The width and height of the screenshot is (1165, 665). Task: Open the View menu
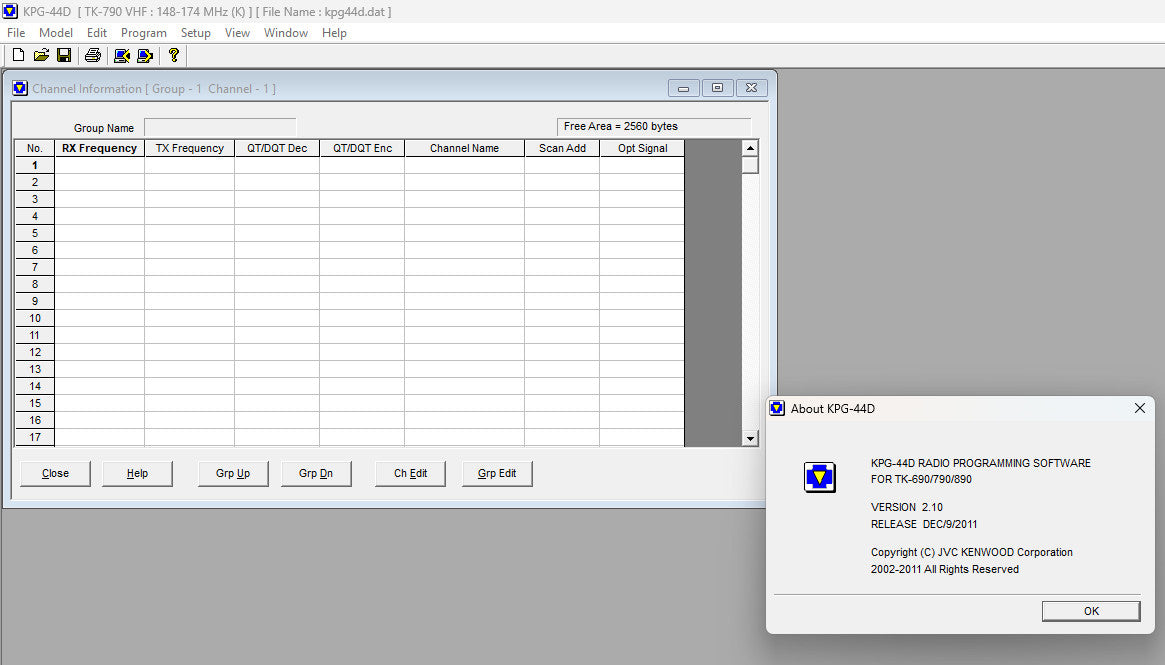point(237,33)
